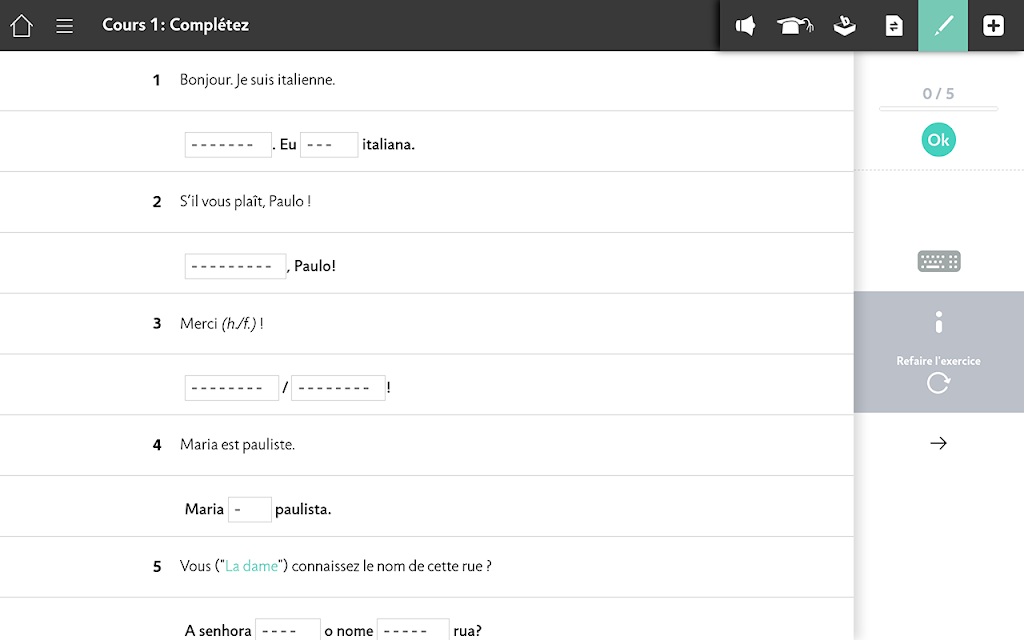Viewport: 1024px width, 640px height.
Task: Select the blank after A senhora
Action: click(287, 630)
